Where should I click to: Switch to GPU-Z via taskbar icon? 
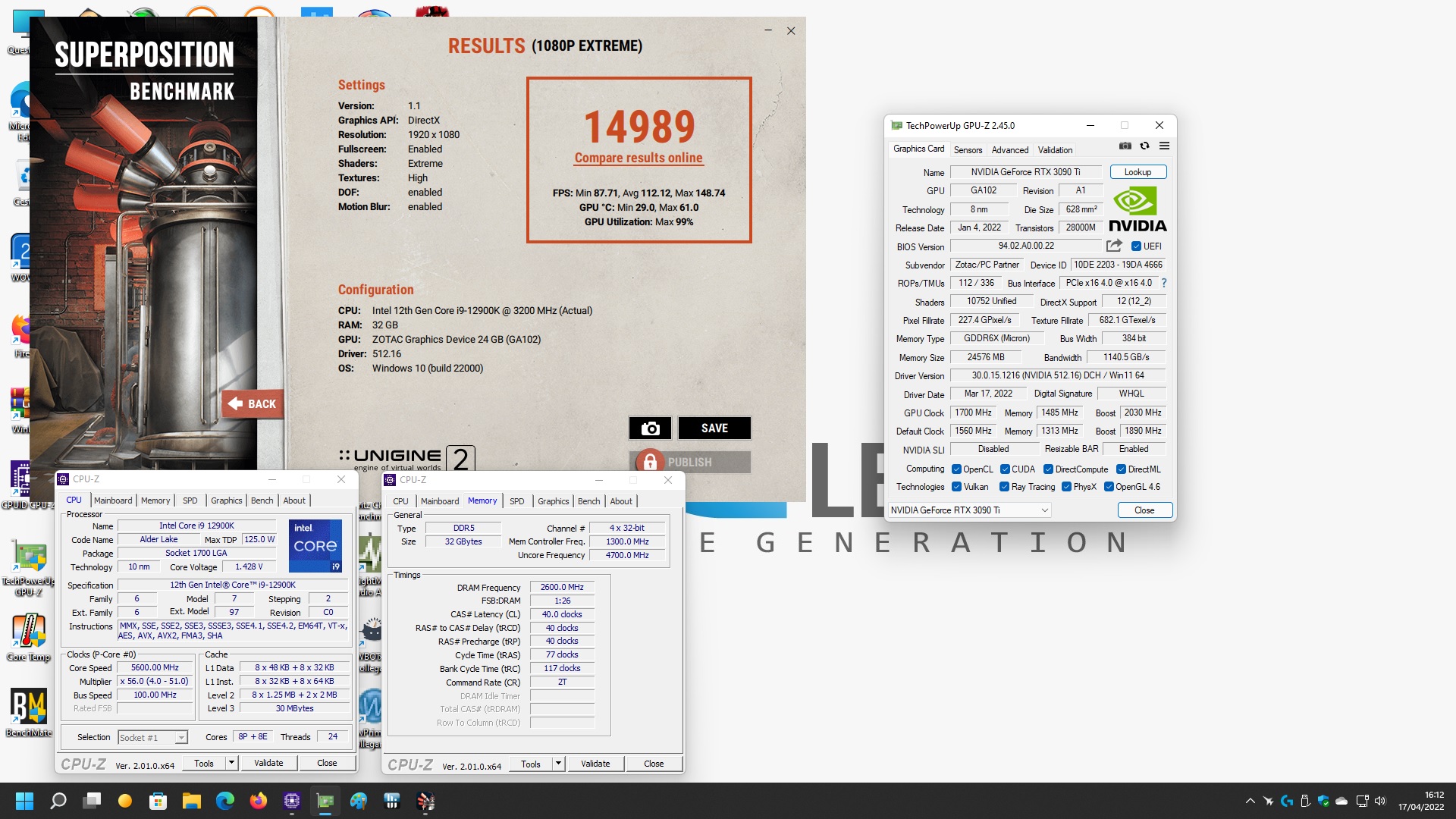[325, 801]
